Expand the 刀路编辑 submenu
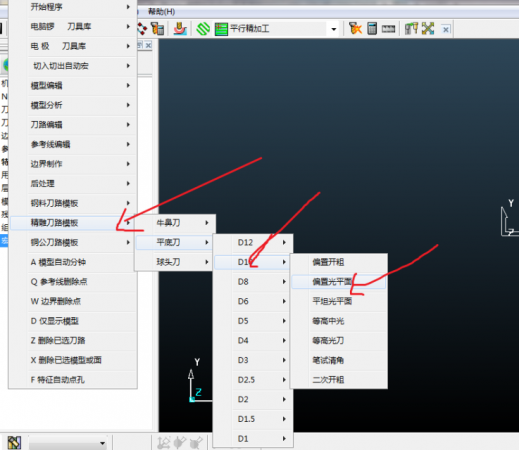This screenshot has width=519, height=450. coord(73,125)
